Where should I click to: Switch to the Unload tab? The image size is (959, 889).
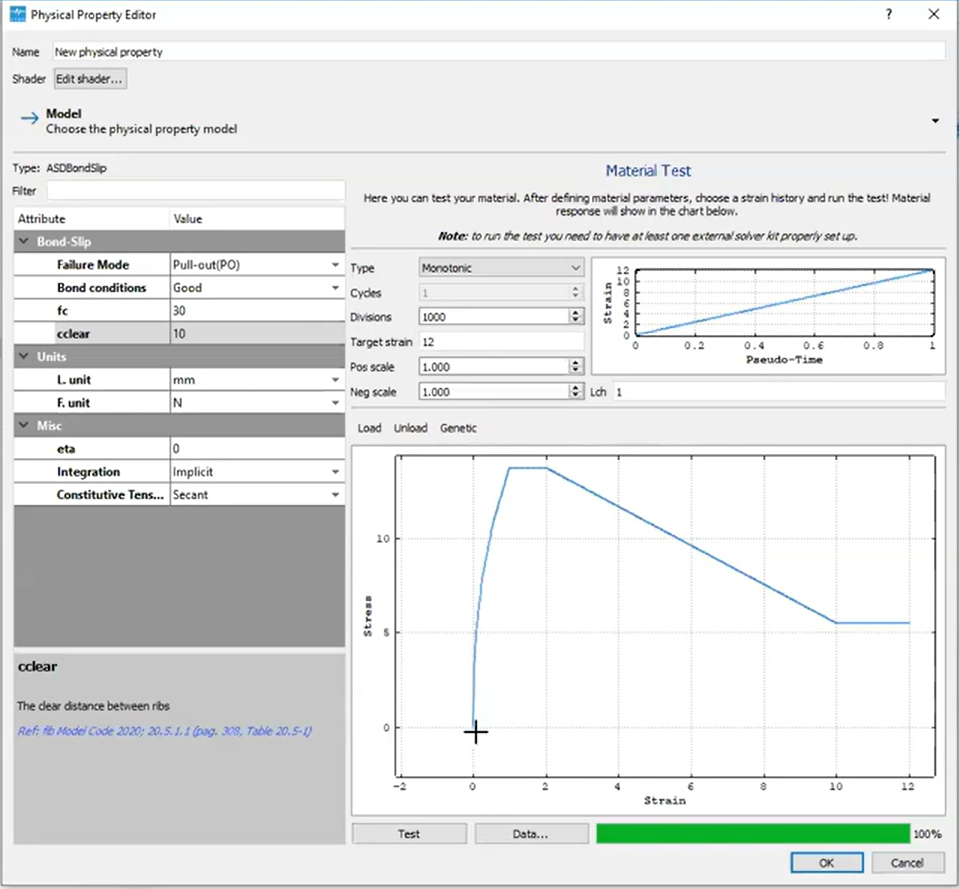pyautogui.click(x=410, y=428)
